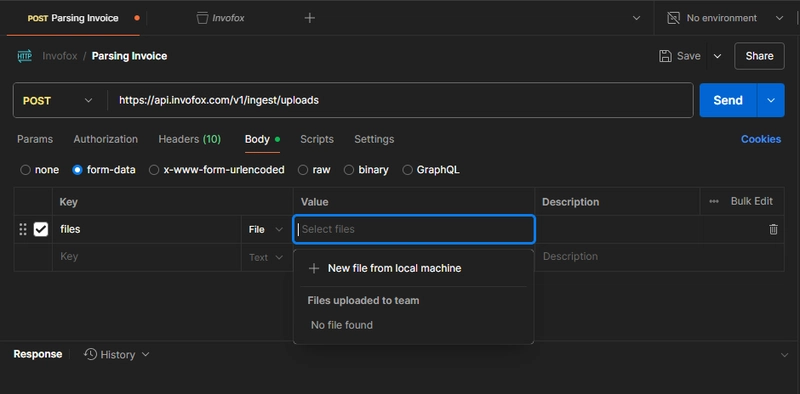Open the Save options chevron
This screenshot has width=800, height=394.
717,56
